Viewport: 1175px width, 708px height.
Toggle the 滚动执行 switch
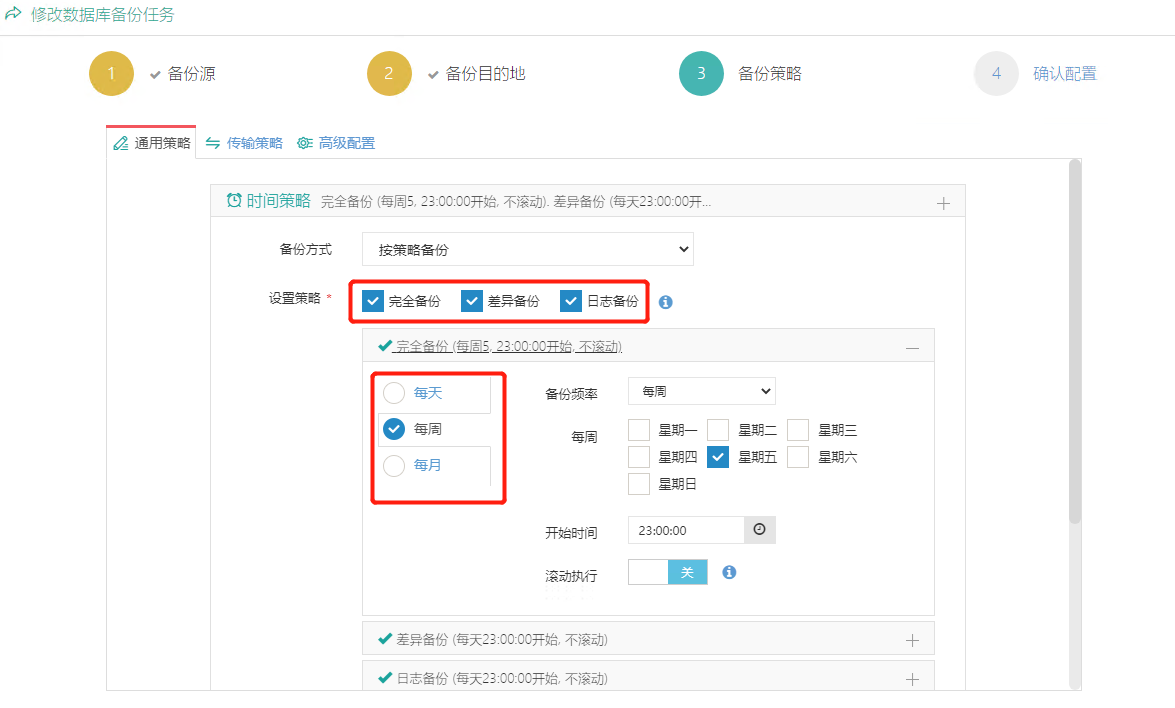(x=667, y=572)
